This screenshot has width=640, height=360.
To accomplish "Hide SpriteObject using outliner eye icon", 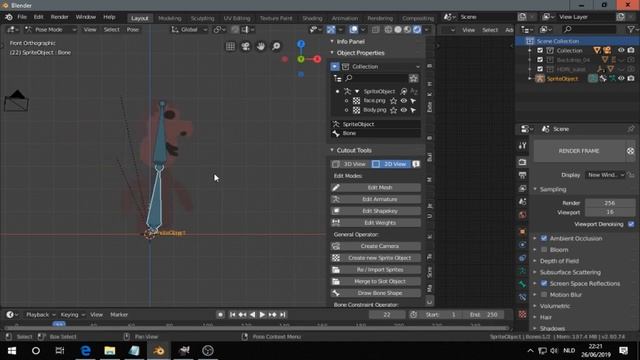I will point(621,78).
